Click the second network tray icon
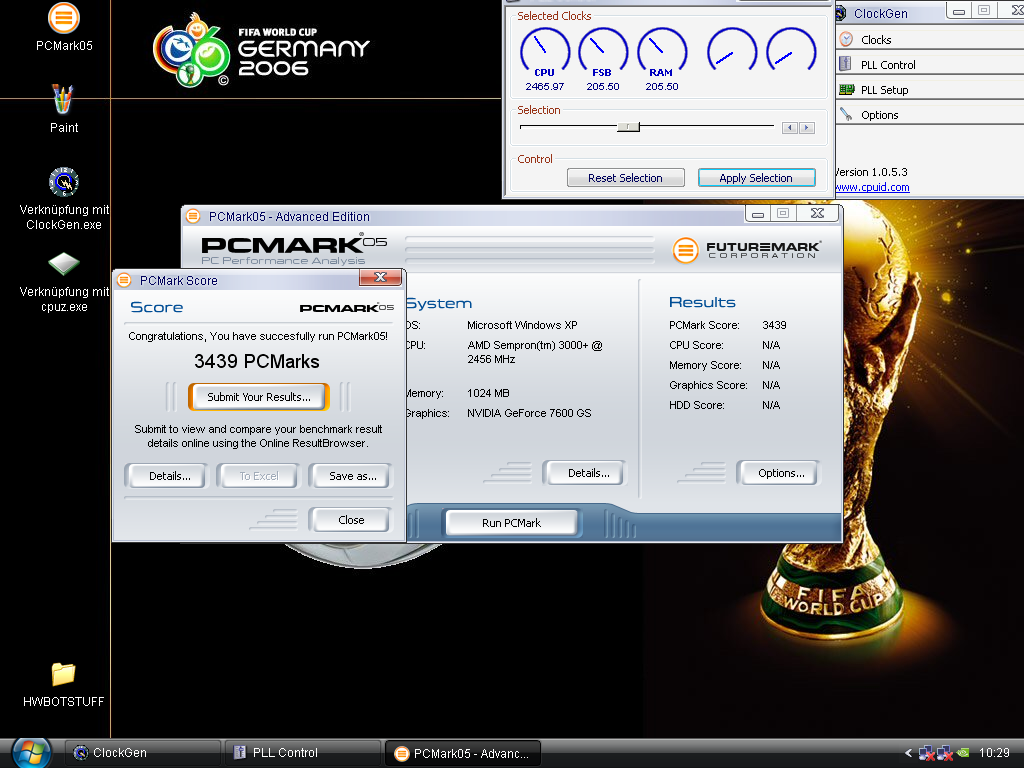The width and height of the screenshot is (1024, 768). 944,753
